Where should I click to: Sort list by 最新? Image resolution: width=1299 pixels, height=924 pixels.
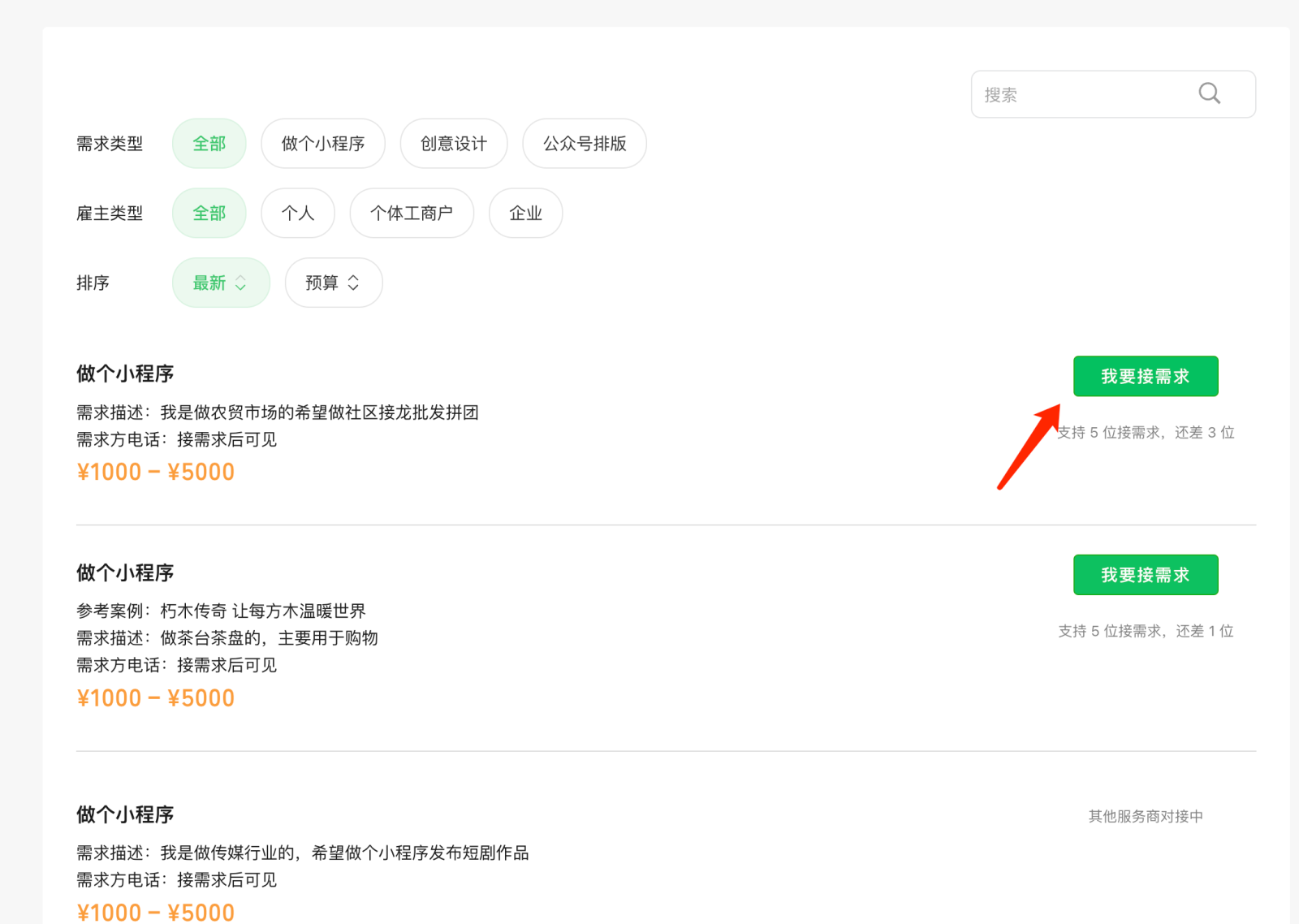221,283
